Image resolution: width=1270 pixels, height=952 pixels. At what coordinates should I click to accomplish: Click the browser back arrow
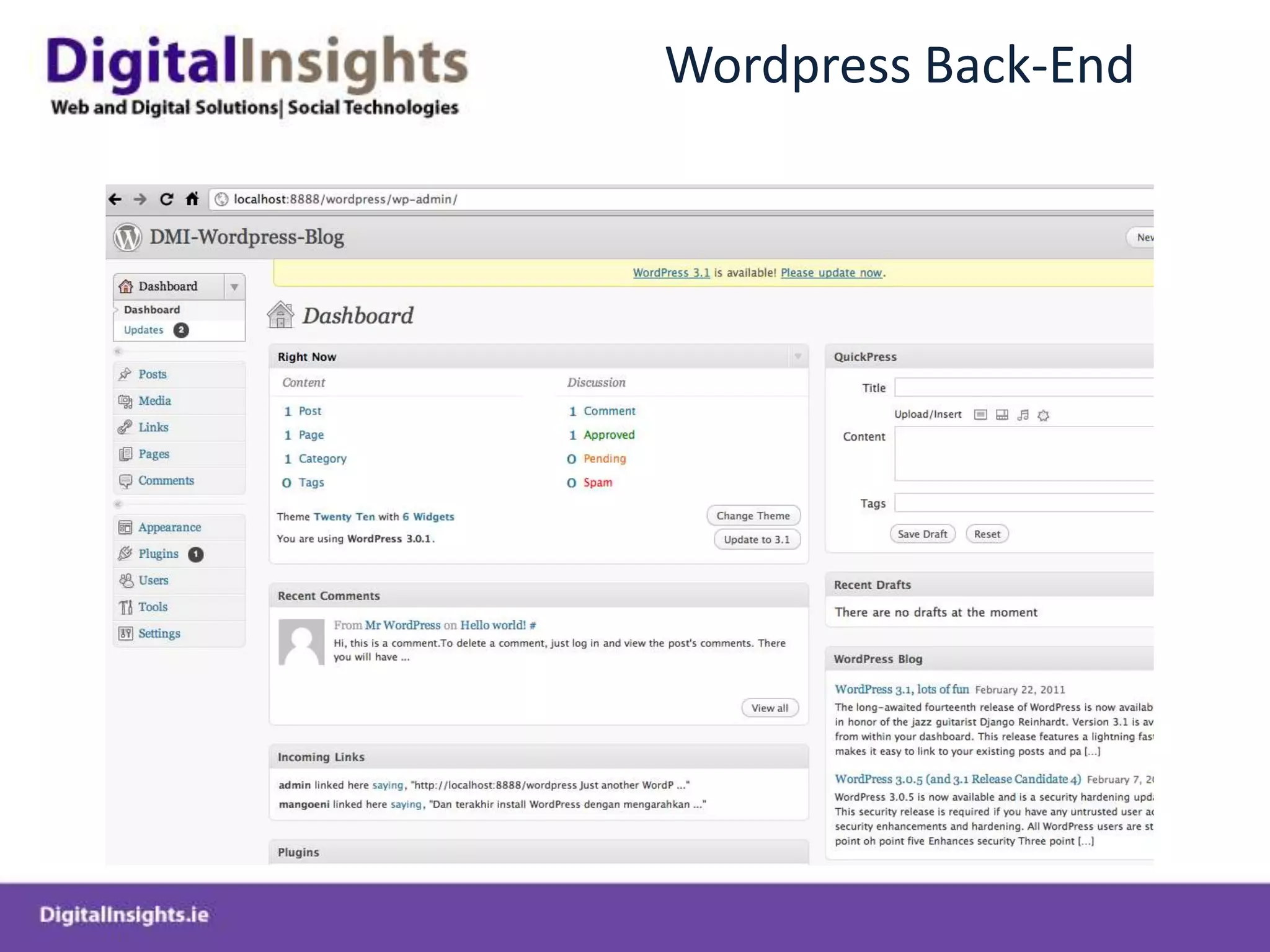(x=115, y=199)
